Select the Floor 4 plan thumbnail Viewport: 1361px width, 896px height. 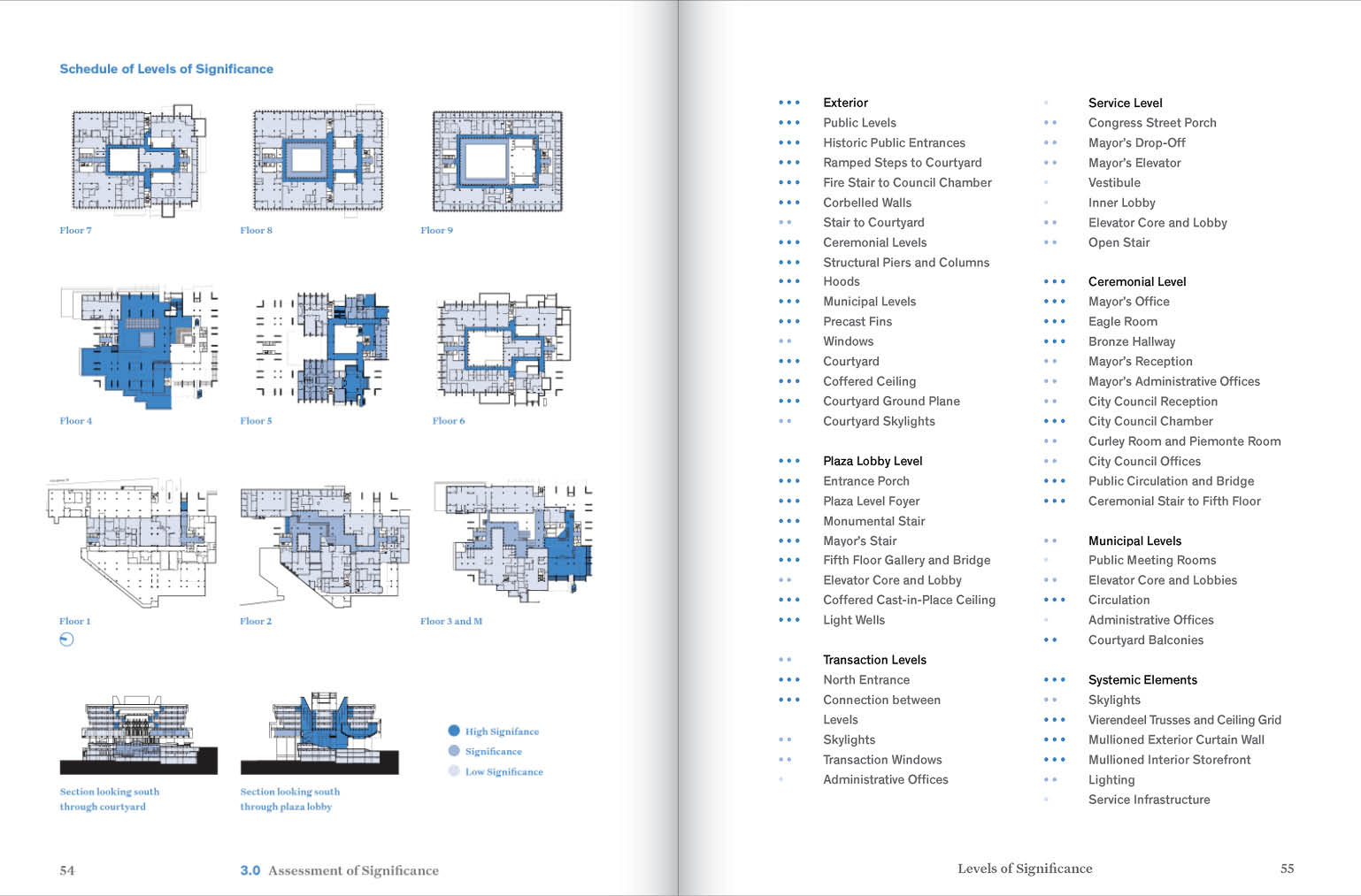click(139, 348)
